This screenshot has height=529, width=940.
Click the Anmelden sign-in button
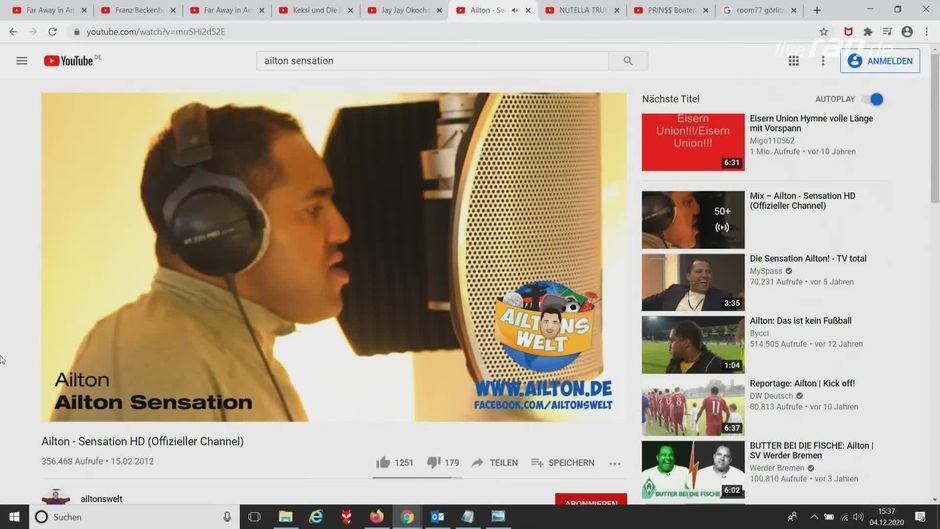point(880,61)
